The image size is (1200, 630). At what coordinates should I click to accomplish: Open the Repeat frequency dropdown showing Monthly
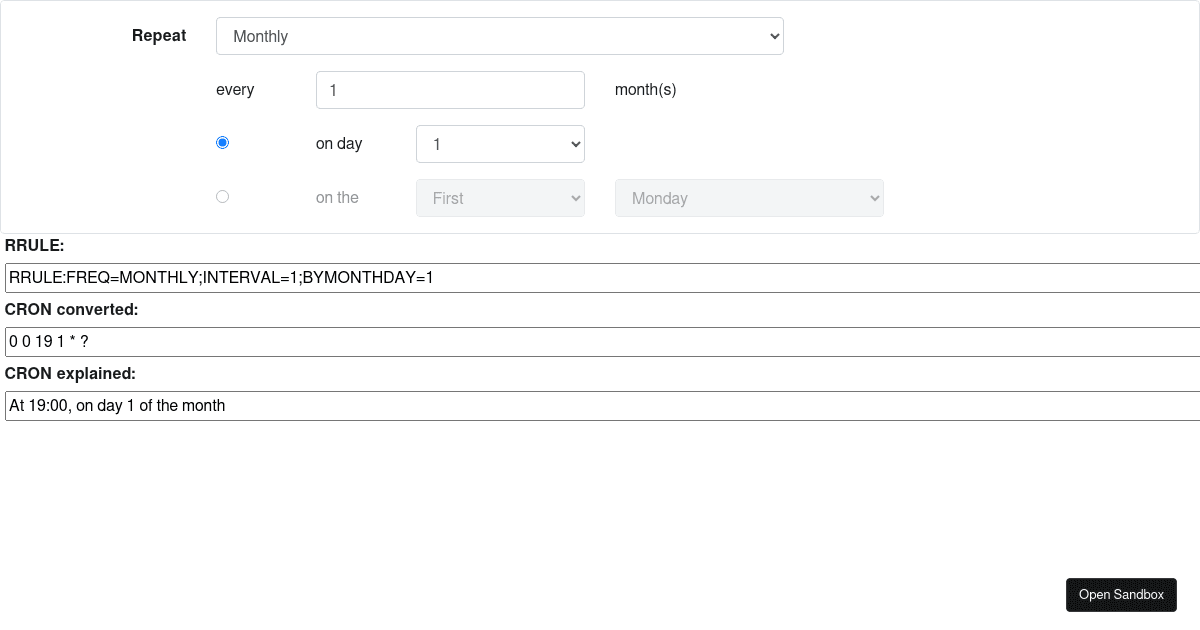point(499,35)
